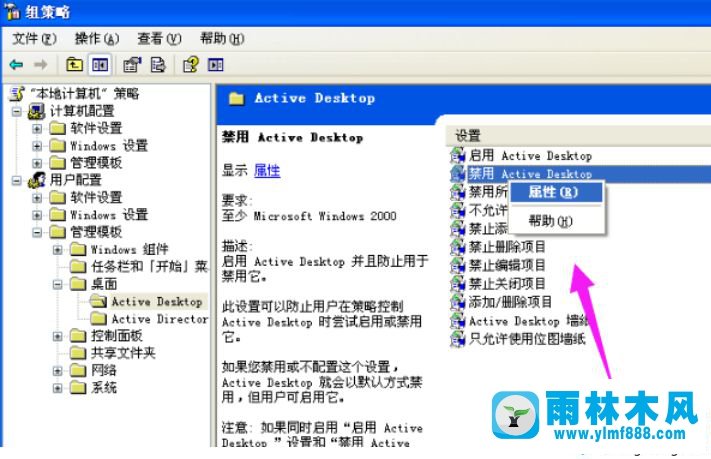The height and width of the screenshot is (459, 711).
Task: Select Active Desktop tree item
Action: pos(156,302)
